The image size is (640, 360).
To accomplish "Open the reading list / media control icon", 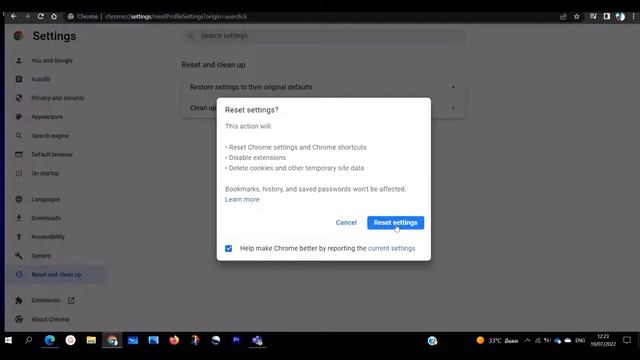I will [x=593, y=16].
